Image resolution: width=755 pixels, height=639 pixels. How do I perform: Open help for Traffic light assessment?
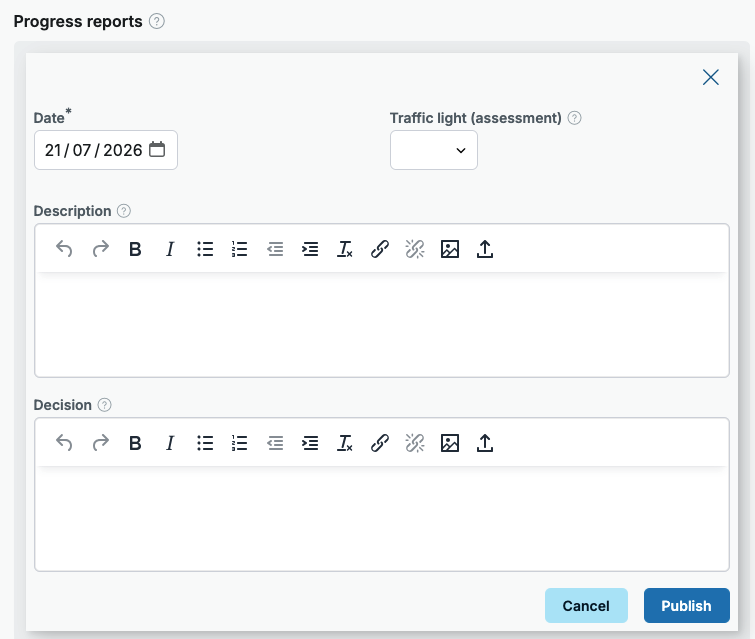pos(574,118)
